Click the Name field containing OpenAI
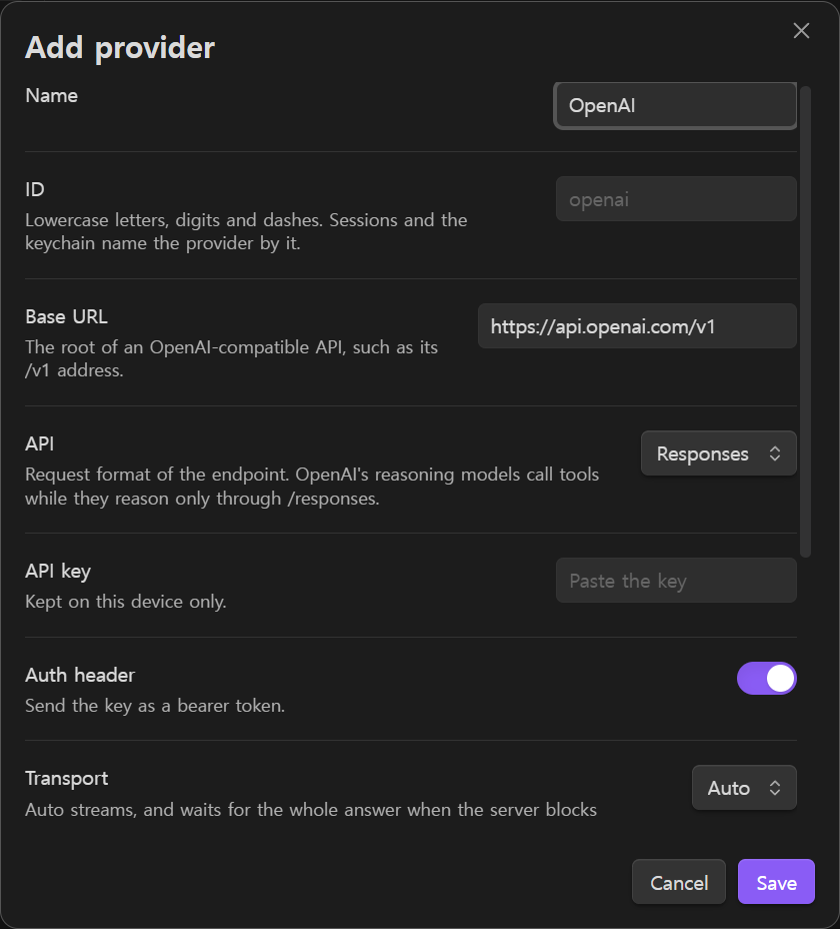The width and height of the screenshot is (840, 929). (675, 105)
